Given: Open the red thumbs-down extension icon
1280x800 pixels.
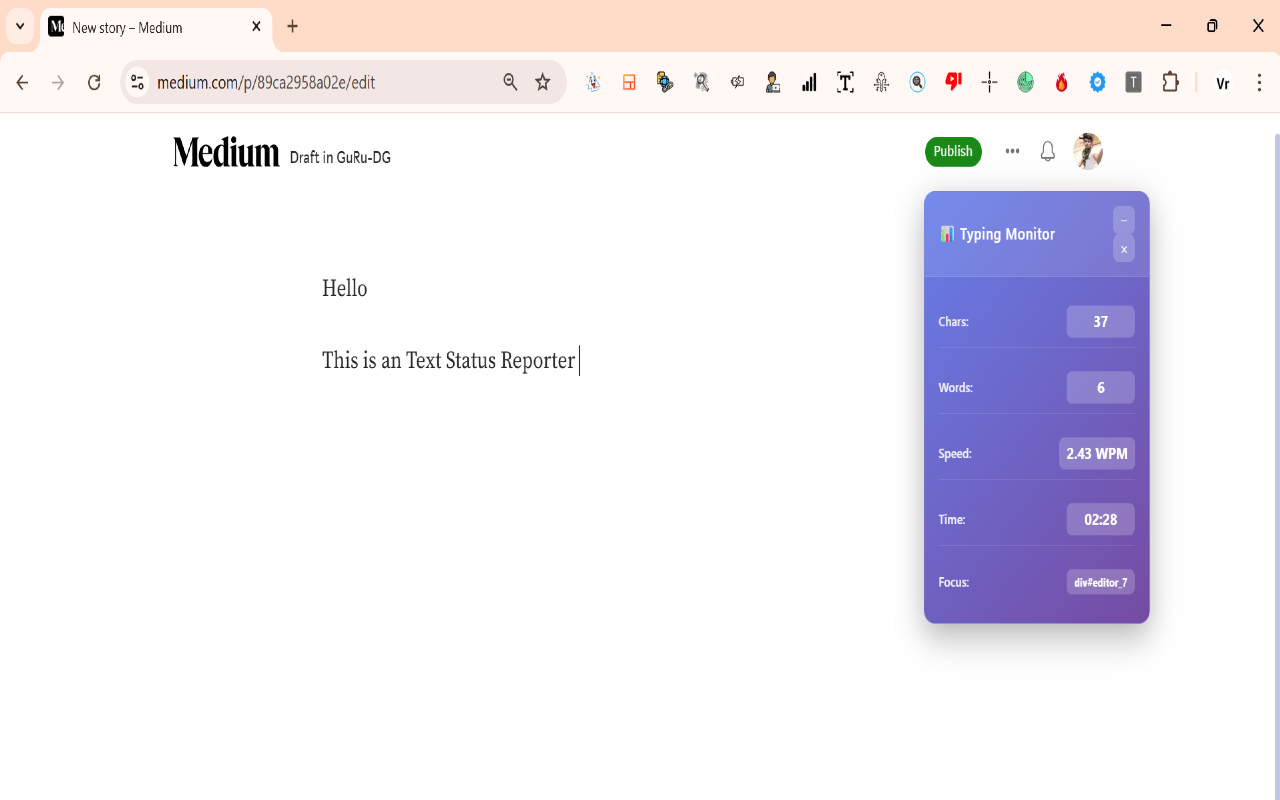Looking at the screenshot, I should point(953,83).
